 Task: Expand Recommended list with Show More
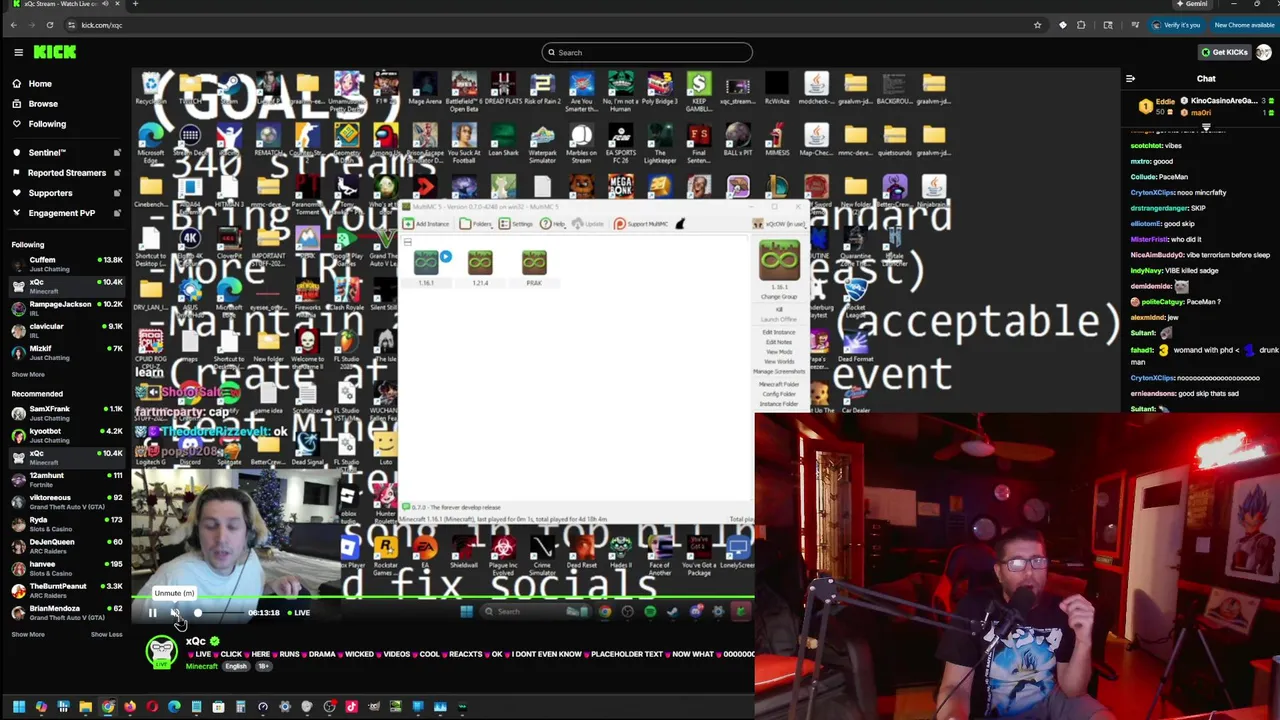(28, 634)
